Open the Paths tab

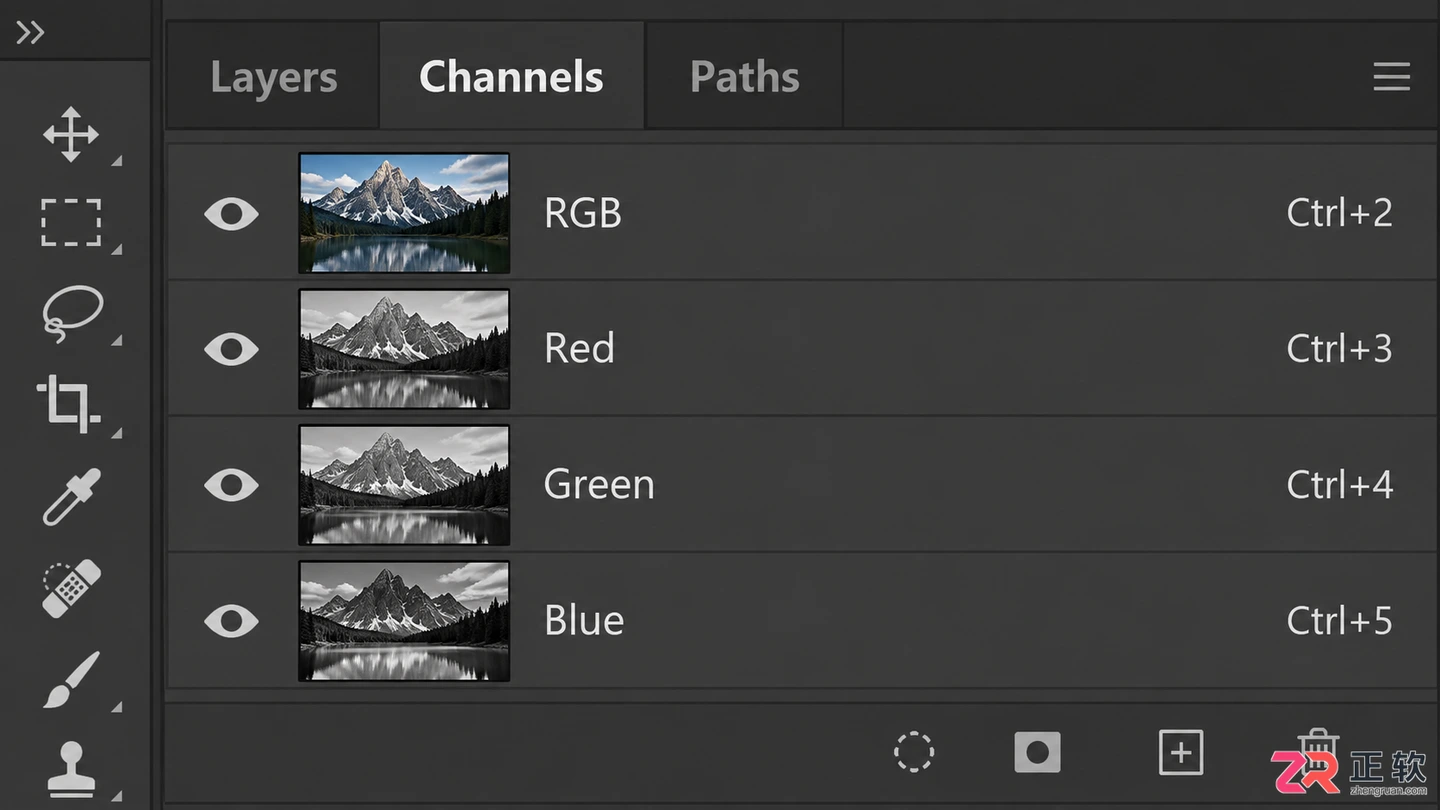(x=745, y=77)
